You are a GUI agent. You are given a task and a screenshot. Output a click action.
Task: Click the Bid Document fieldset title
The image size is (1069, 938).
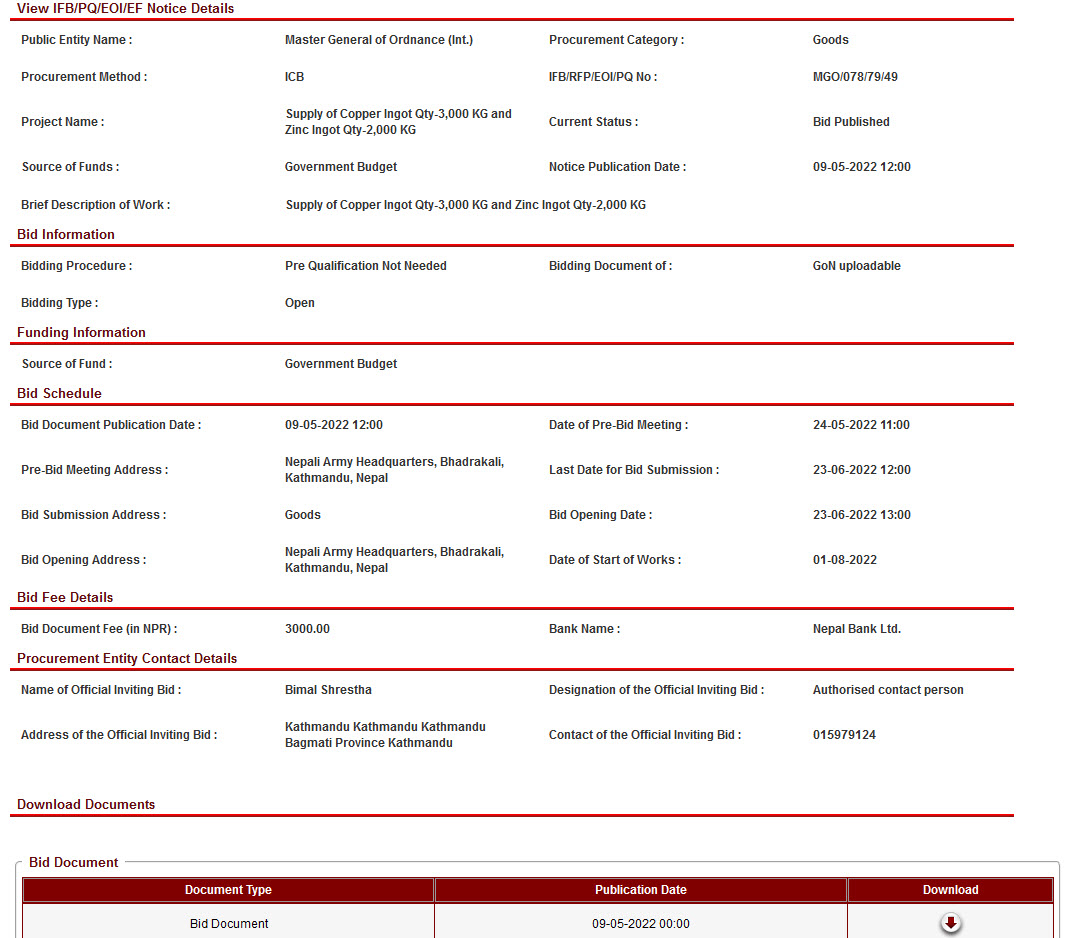coord(74,862)
